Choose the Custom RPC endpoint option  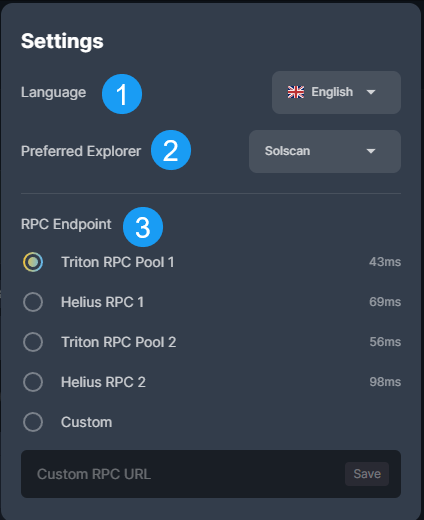point(33,422)
